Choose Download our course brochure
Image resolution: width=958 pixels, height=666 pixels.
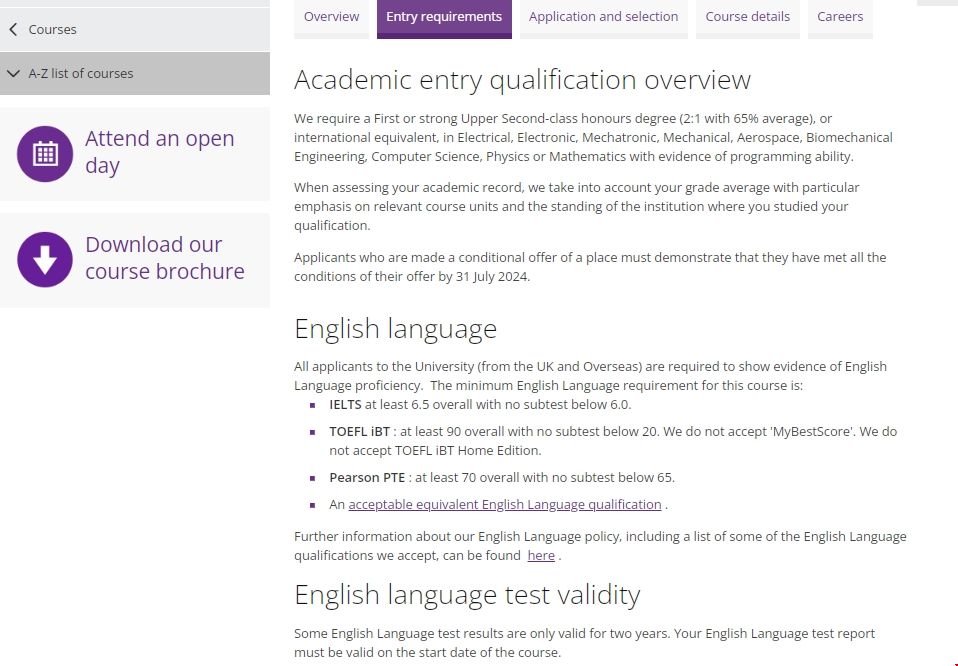tap(165, 258)
